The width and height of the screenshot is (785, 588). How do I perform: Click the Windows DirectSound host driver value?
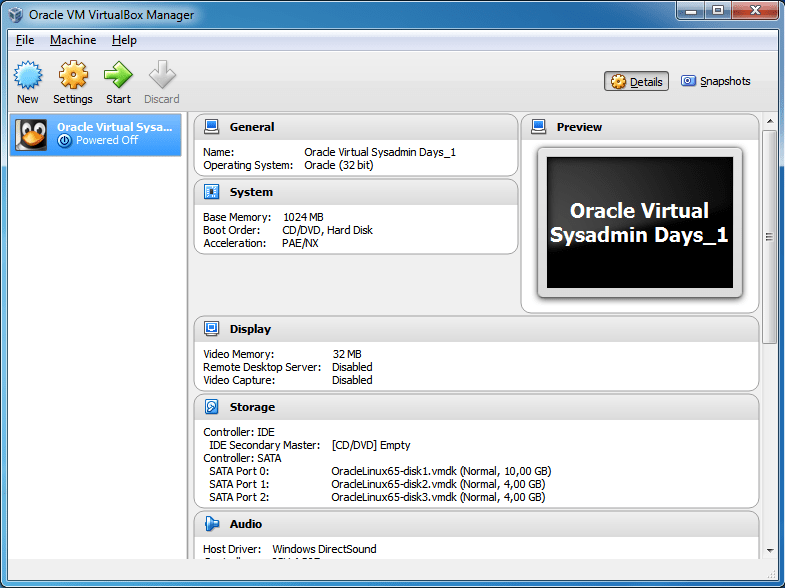pyautogui.click(x=324, y=549)
